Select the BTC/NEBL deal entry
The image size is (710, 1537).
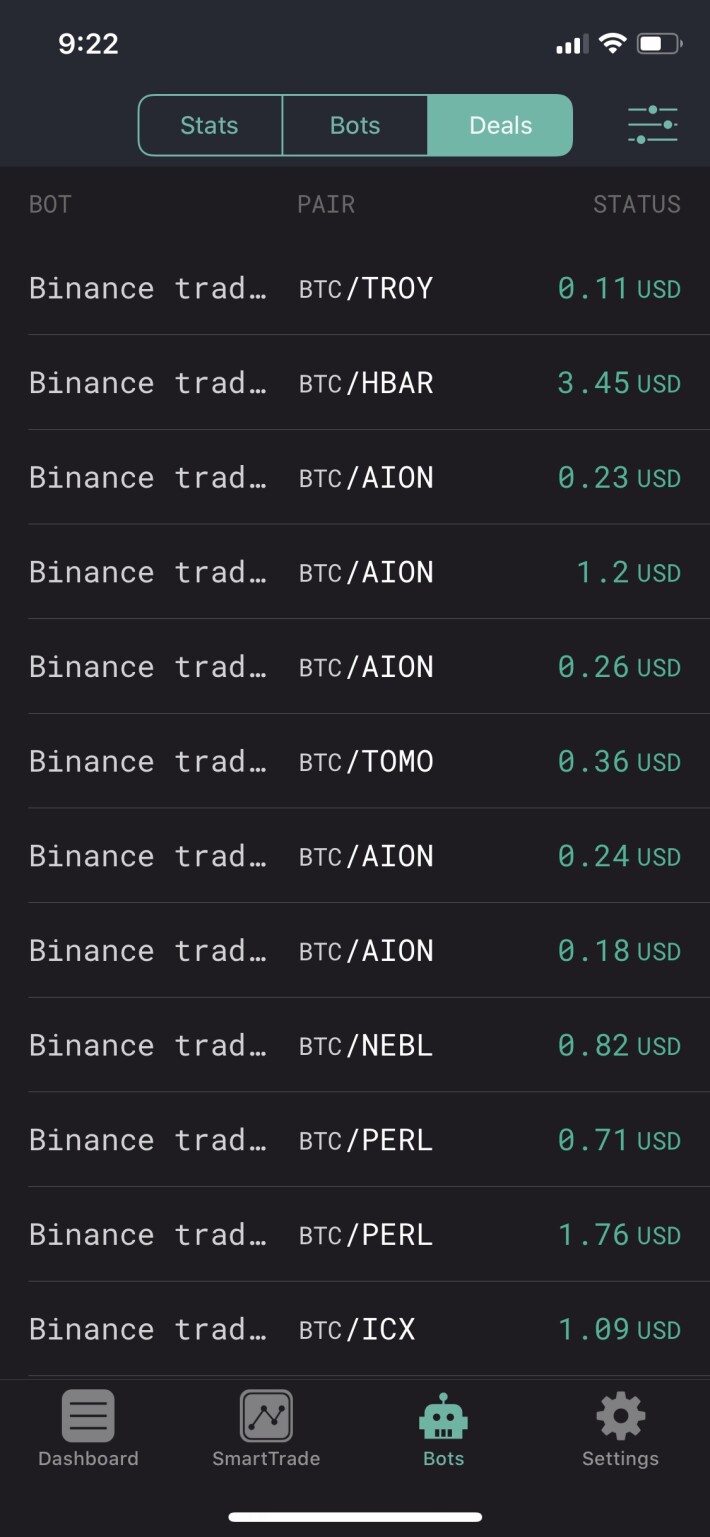point(355,1045)
